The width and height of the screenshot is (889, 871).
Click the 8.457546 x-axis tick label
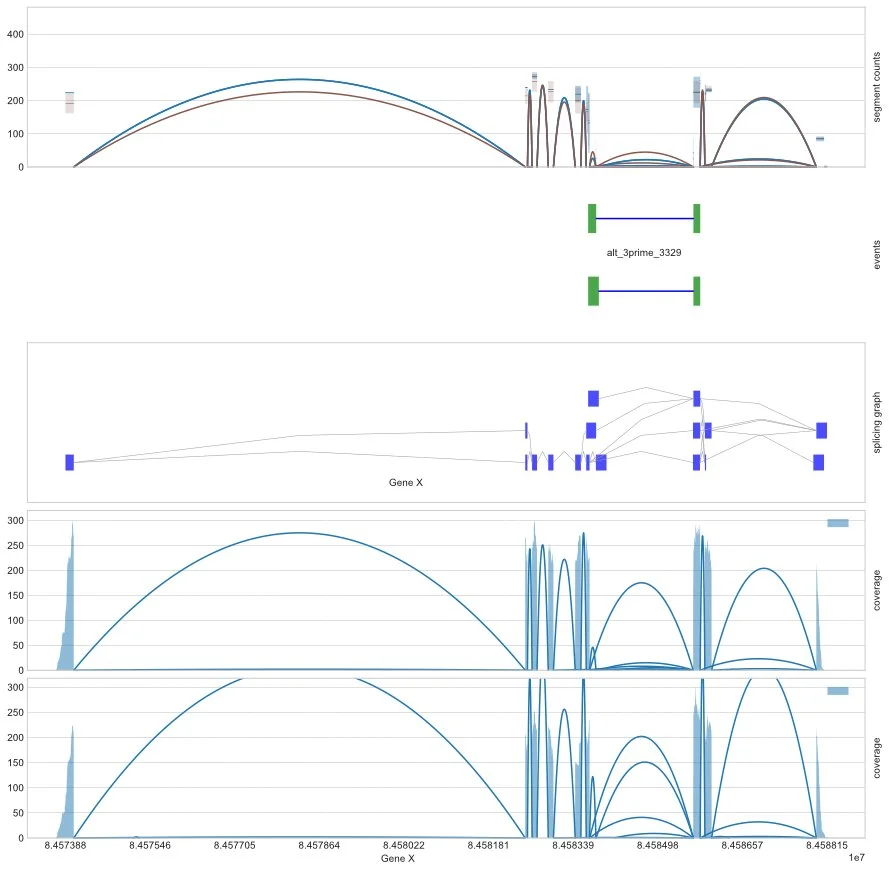(x=150, y=845)
